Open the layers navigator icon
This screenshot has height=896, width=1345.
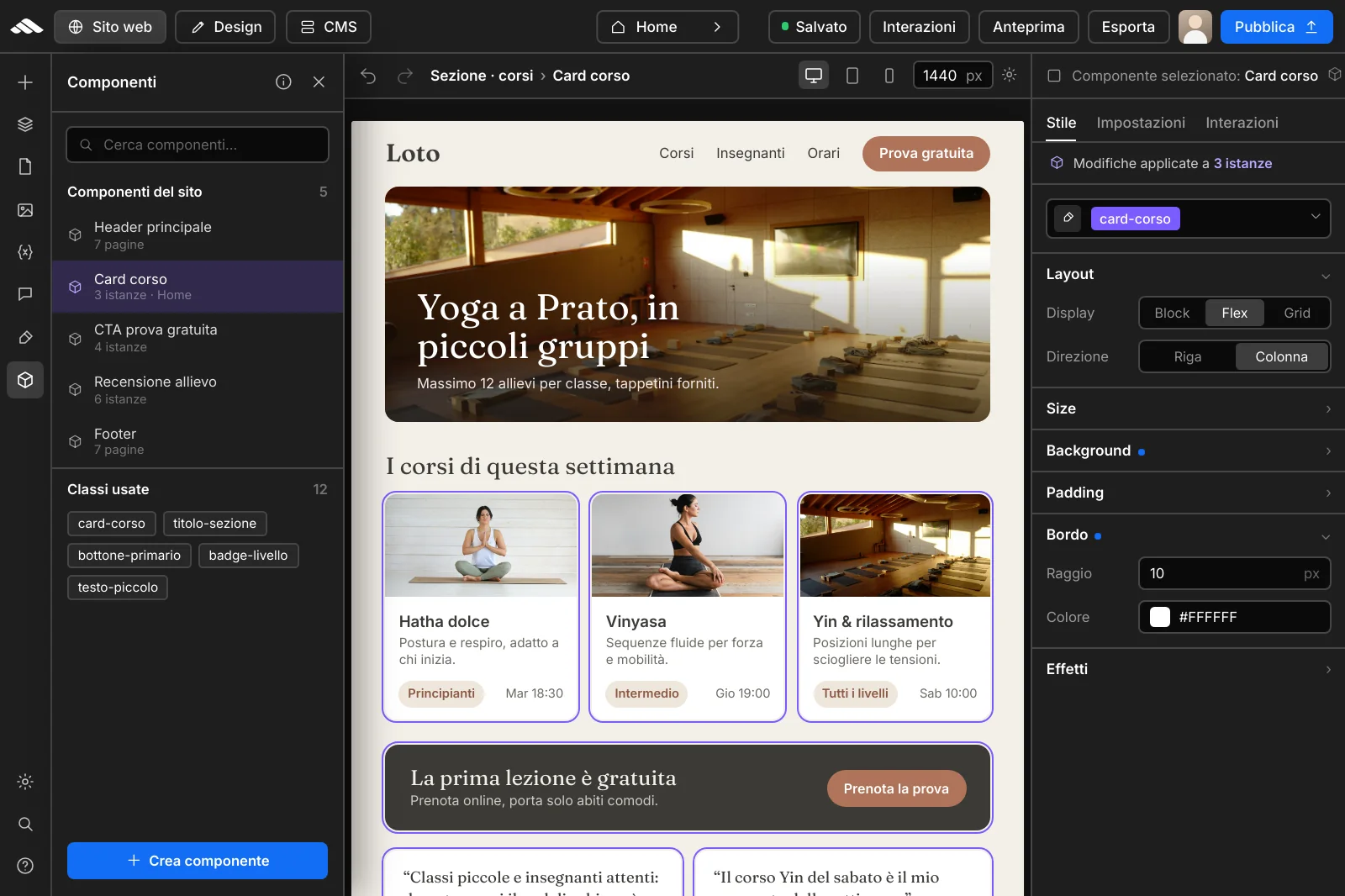(25, 124)
